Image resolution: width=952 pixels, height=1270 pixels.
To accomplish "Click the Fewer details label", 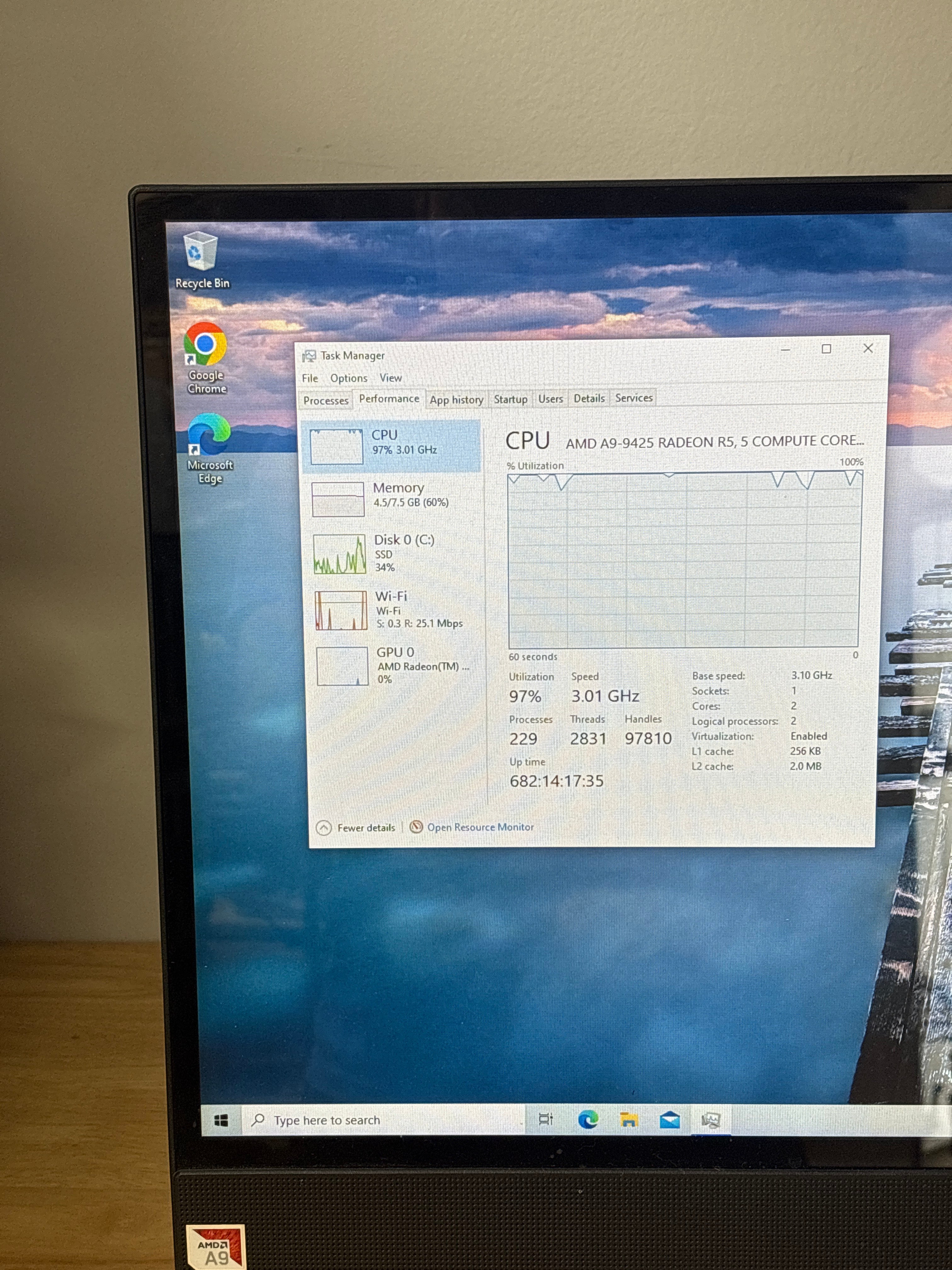I will point(366,828).
